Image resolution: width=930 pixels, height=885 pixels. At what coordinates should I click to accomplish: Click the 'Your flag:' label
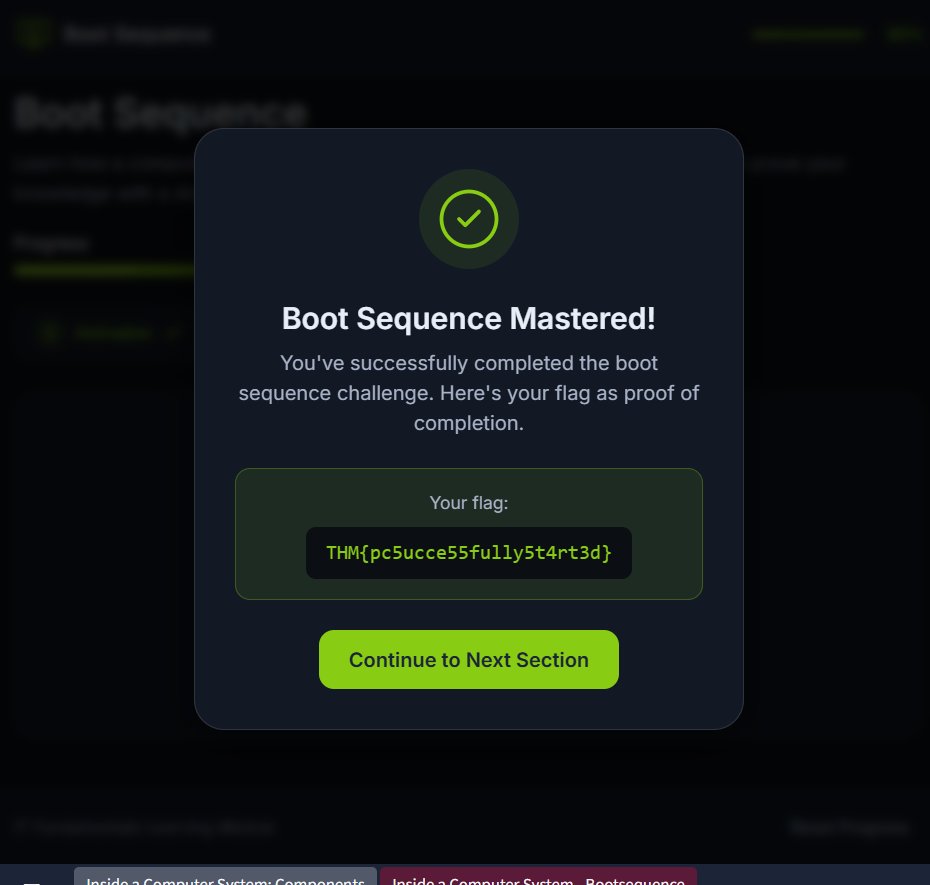pyautogui.click(x=469, y=503)
